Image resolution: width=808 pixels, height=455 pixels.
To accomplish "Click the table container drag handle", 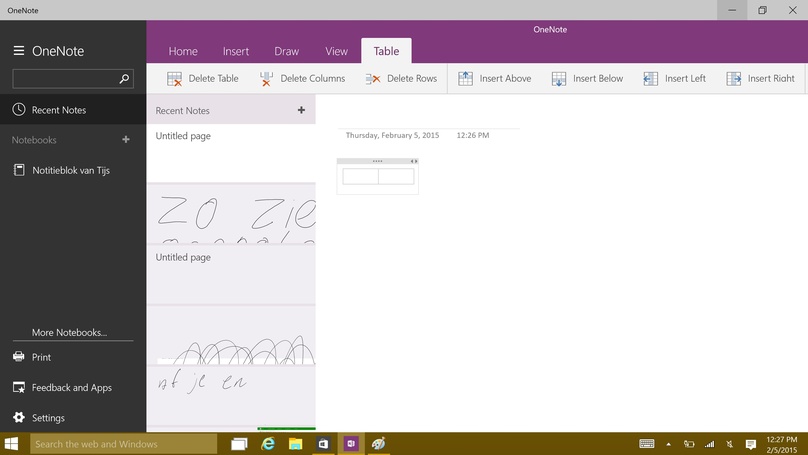I will click(377, 161).
